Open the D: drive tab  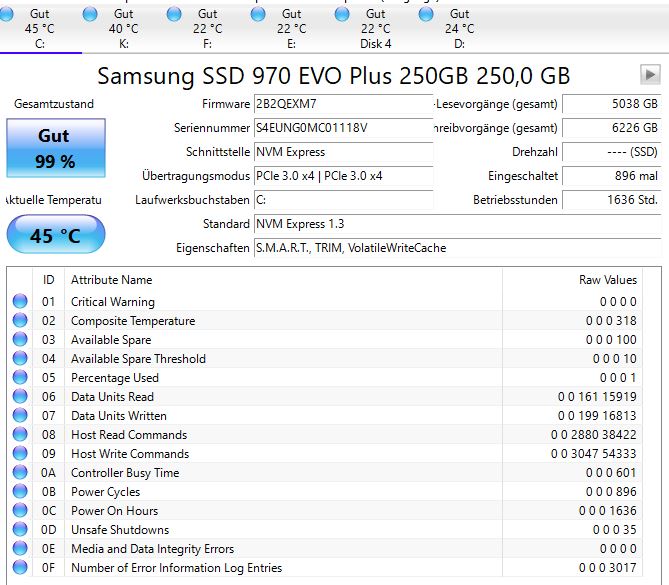point(460,29)
